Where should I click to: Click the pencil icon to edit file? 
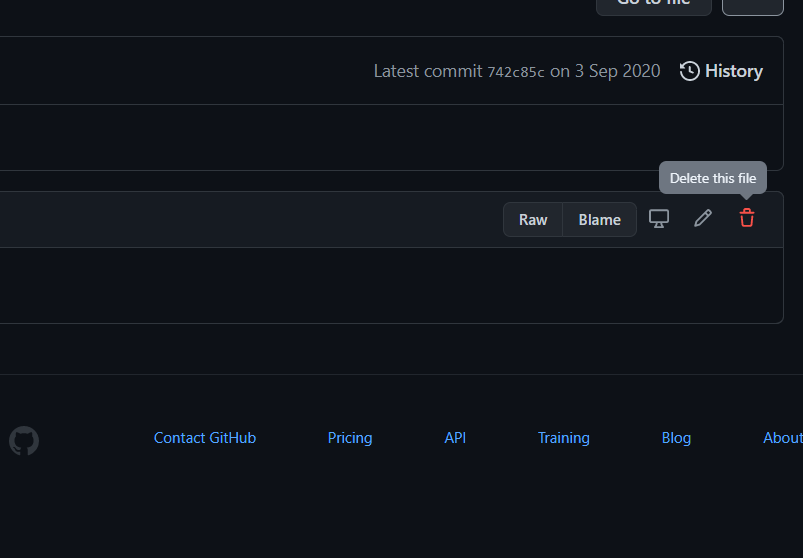pos(703,218)
